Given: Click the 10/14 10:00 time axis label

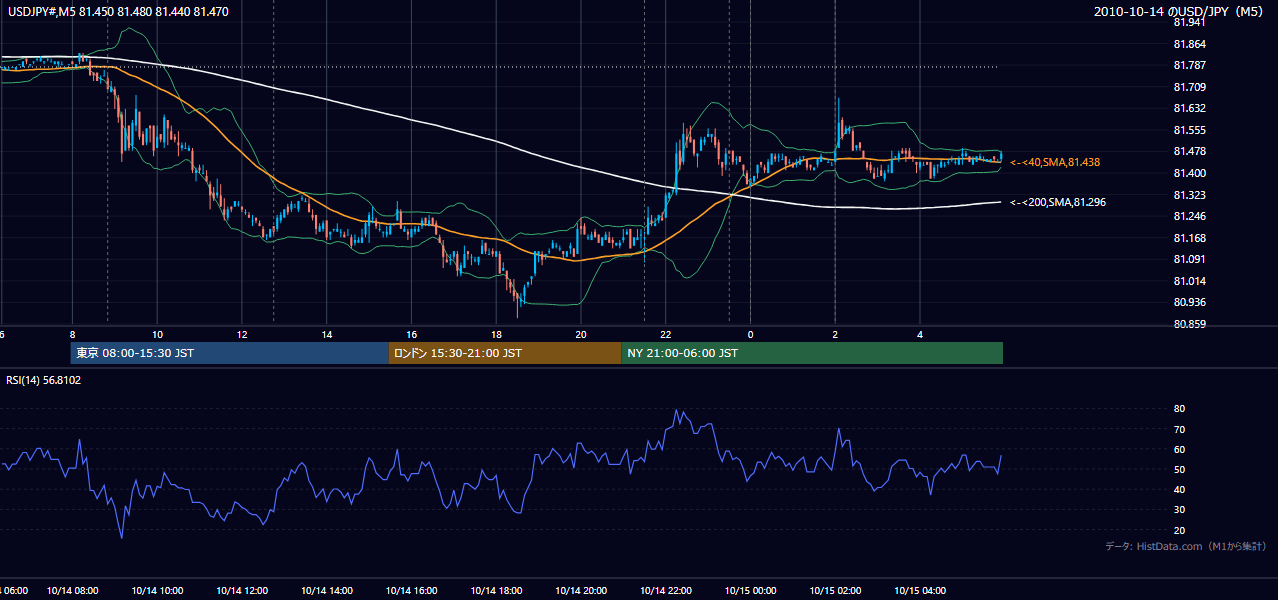Looking at the screenshot, I should coord(157,591).
